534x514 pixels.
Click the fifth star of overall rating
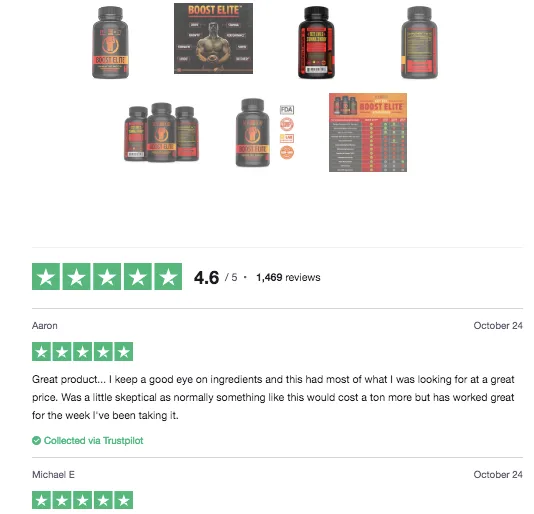[168, 277]
